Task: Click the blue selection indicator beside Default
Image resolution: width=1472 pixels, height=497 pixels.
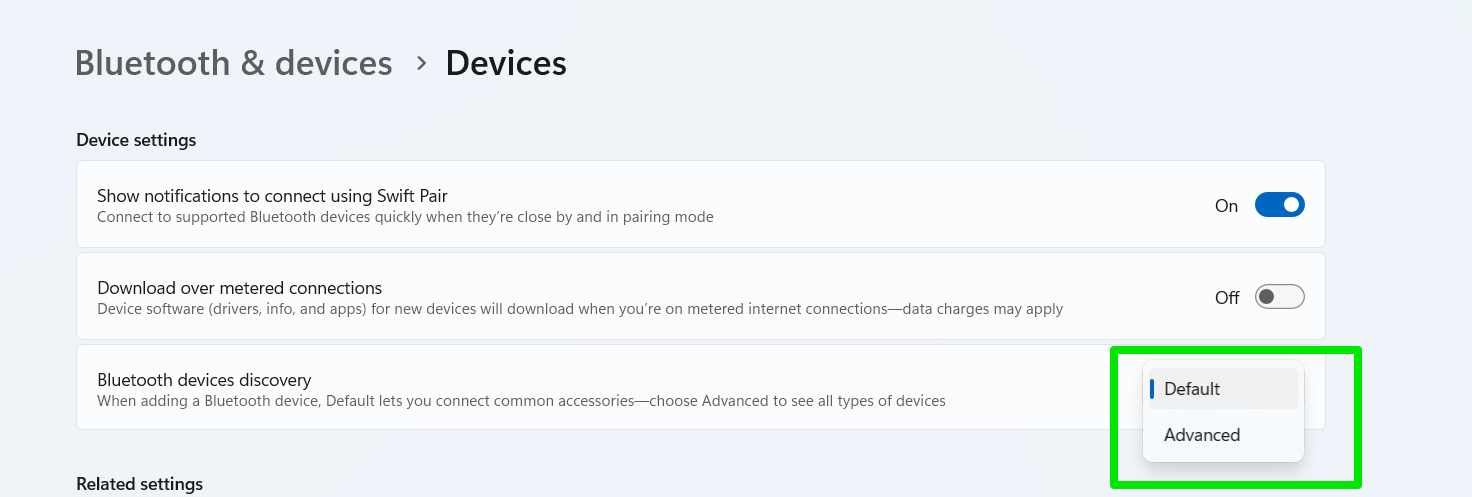Action: point(1152,389)
